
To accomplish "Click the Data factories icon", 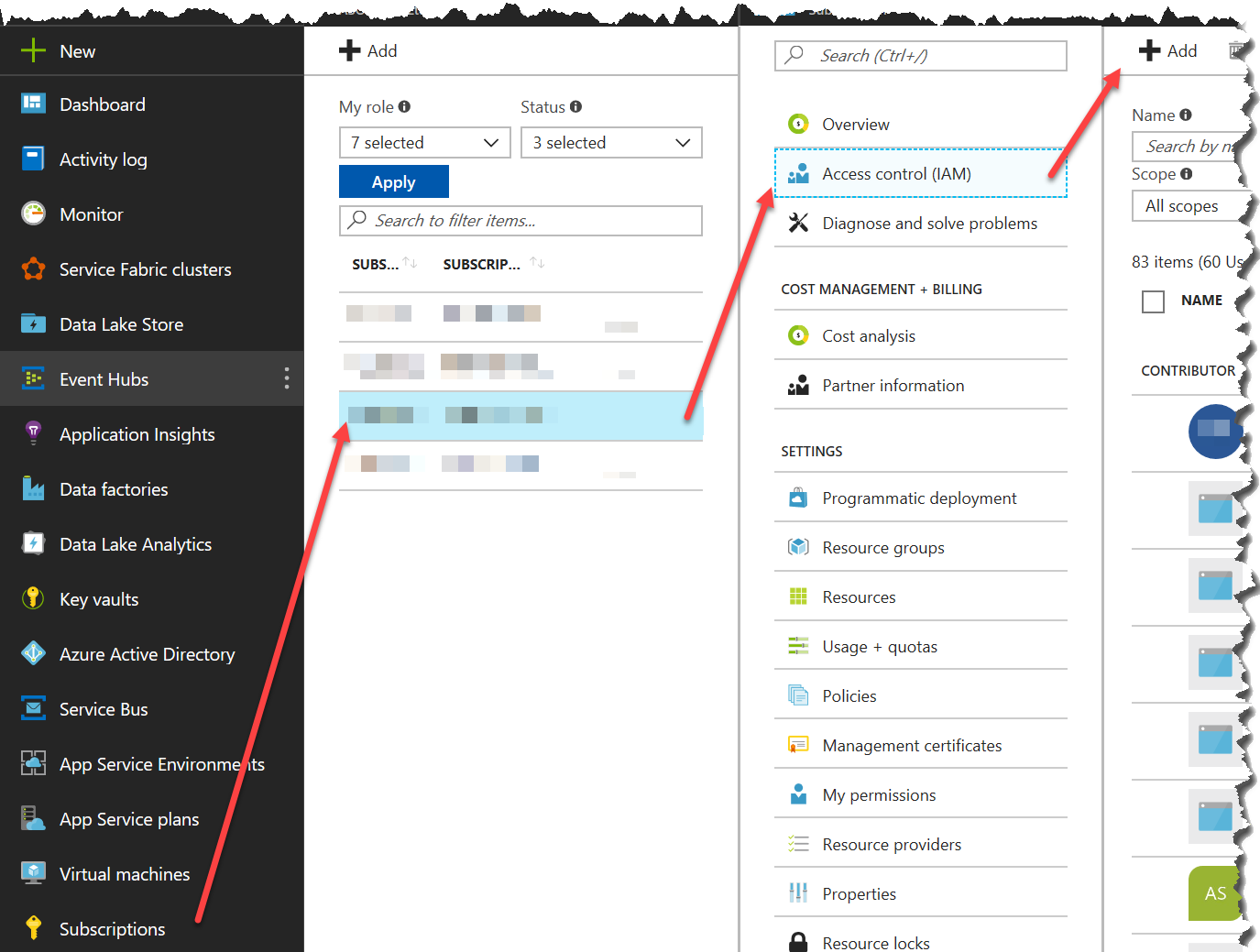I will point(33,488).
